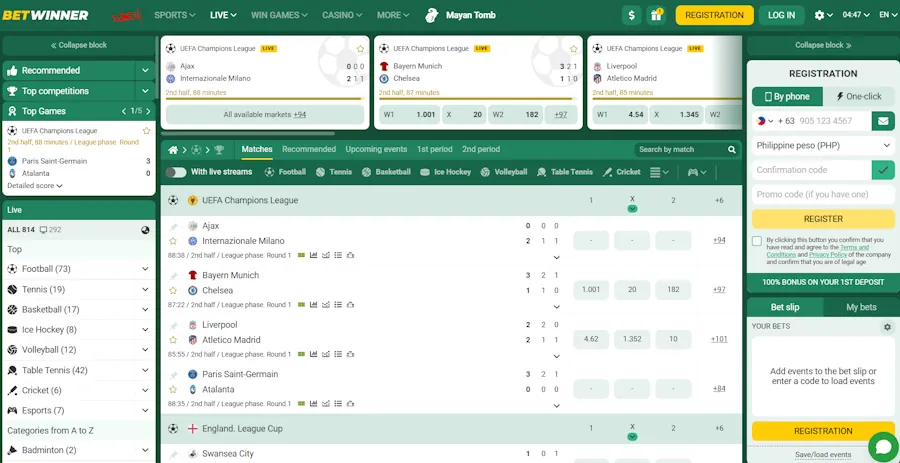900x463 pixels.
Task: Filter by Tennis sport
Action: coord(333,172)
